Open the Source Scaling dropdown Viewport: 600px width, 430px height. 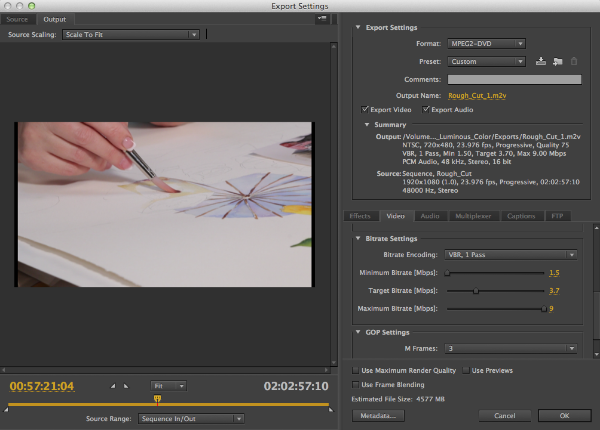131,34
